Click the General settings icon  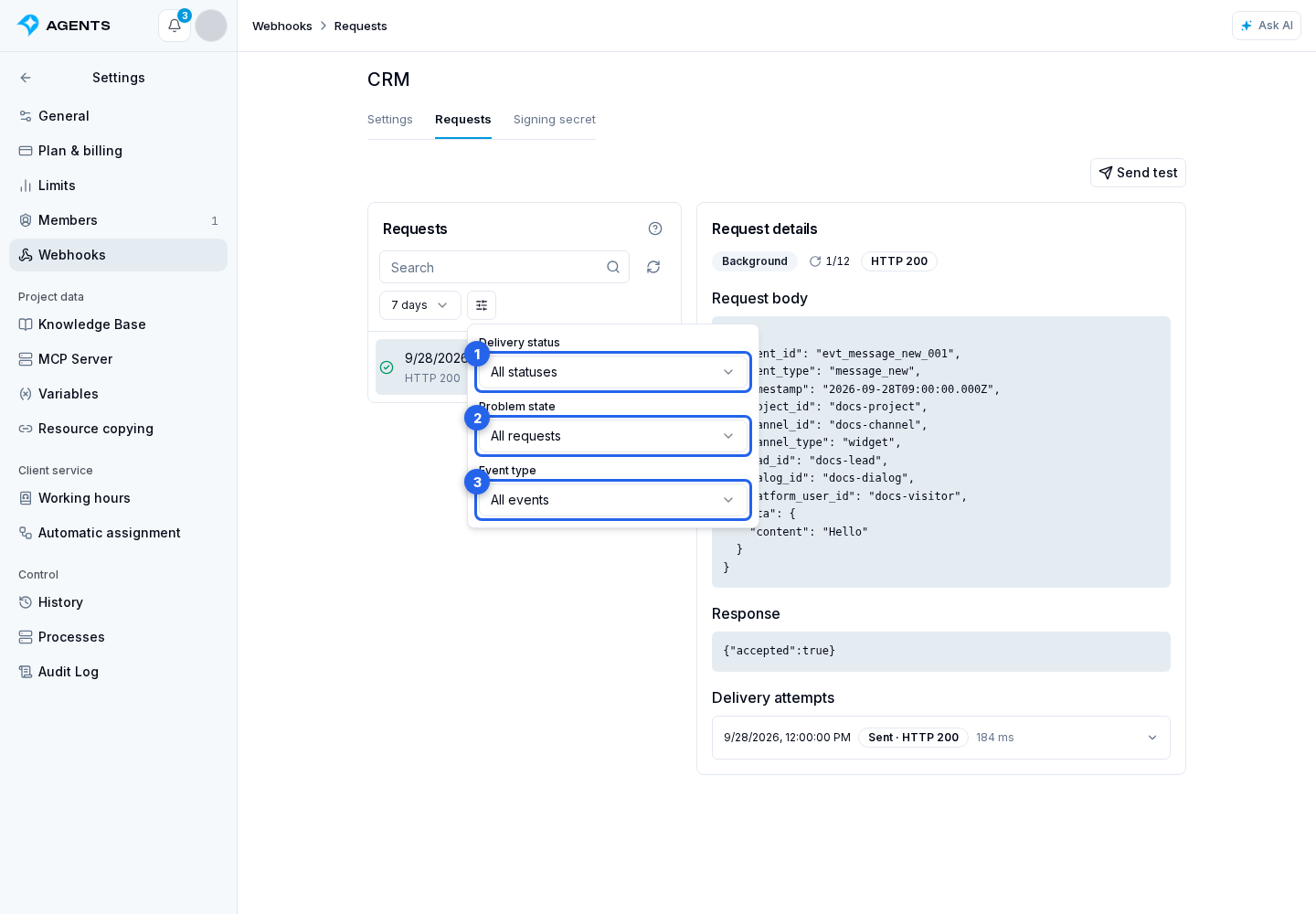[x=26, y=116]
